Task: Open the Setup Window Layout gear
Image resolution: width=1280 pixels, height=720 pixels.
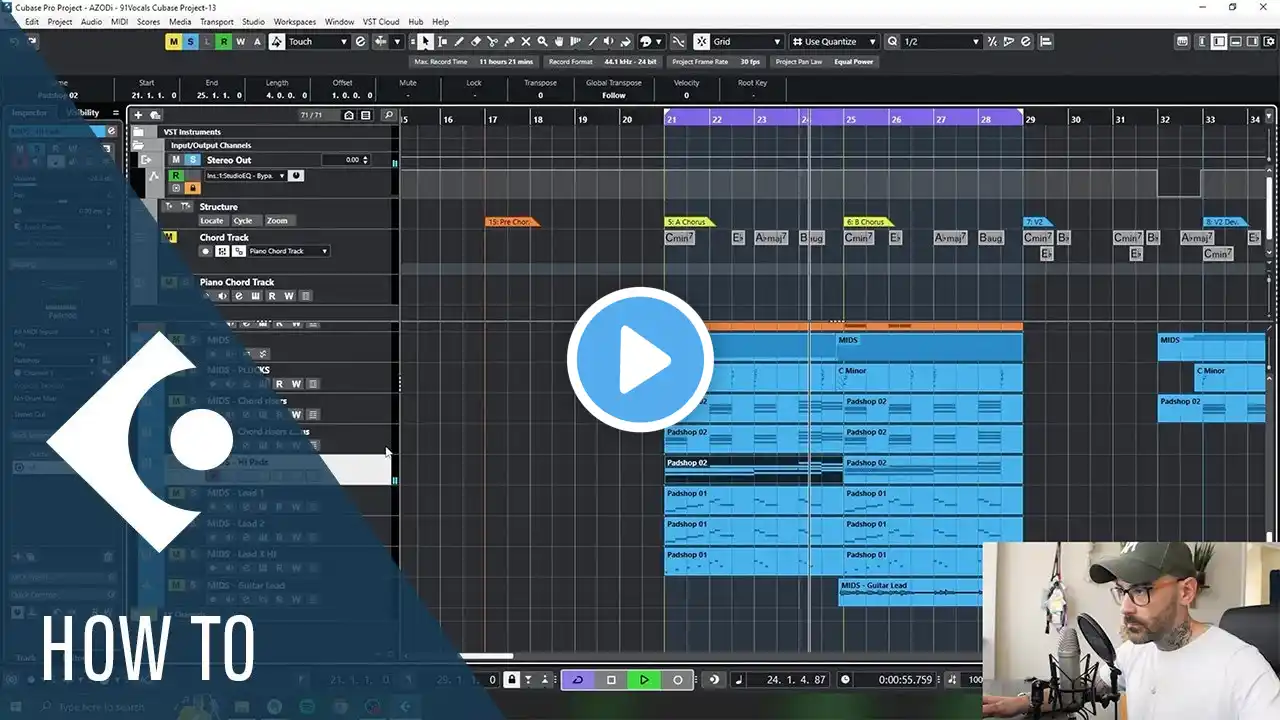Action: click(1269, 42)
